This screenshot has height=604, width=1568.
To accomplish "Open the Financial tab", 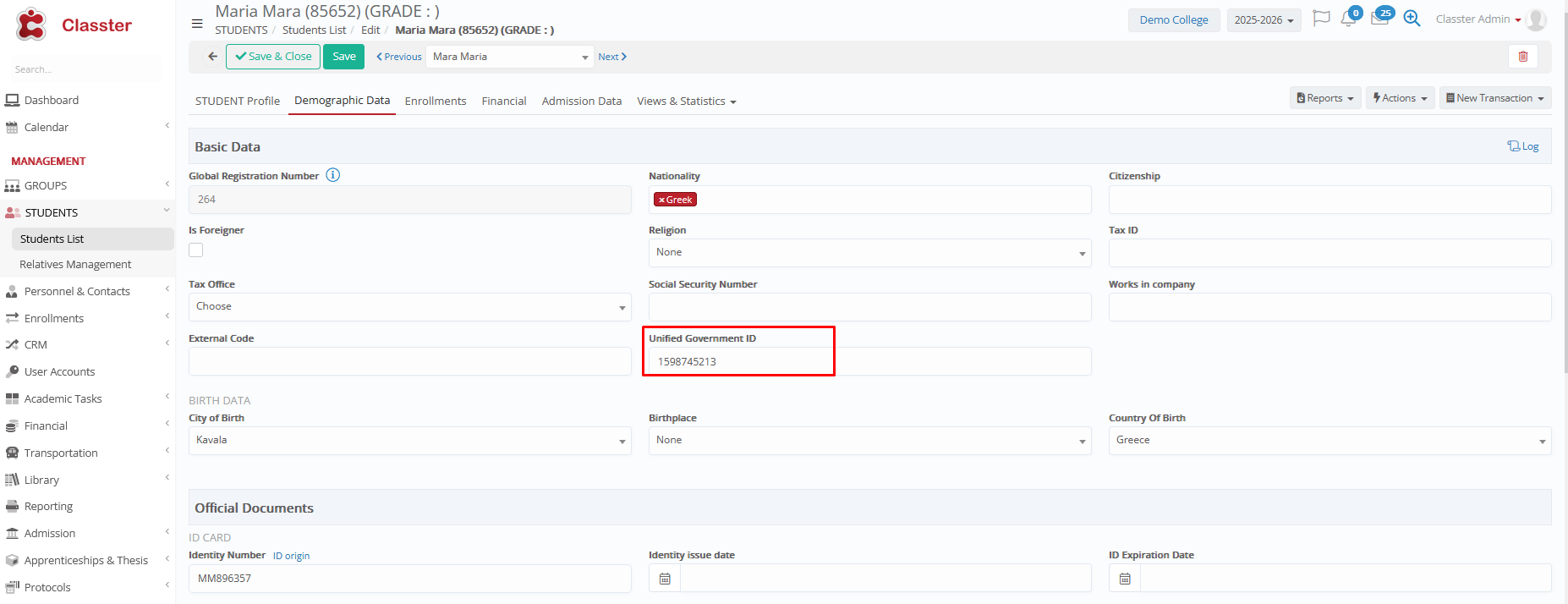I will pos(503,102).
